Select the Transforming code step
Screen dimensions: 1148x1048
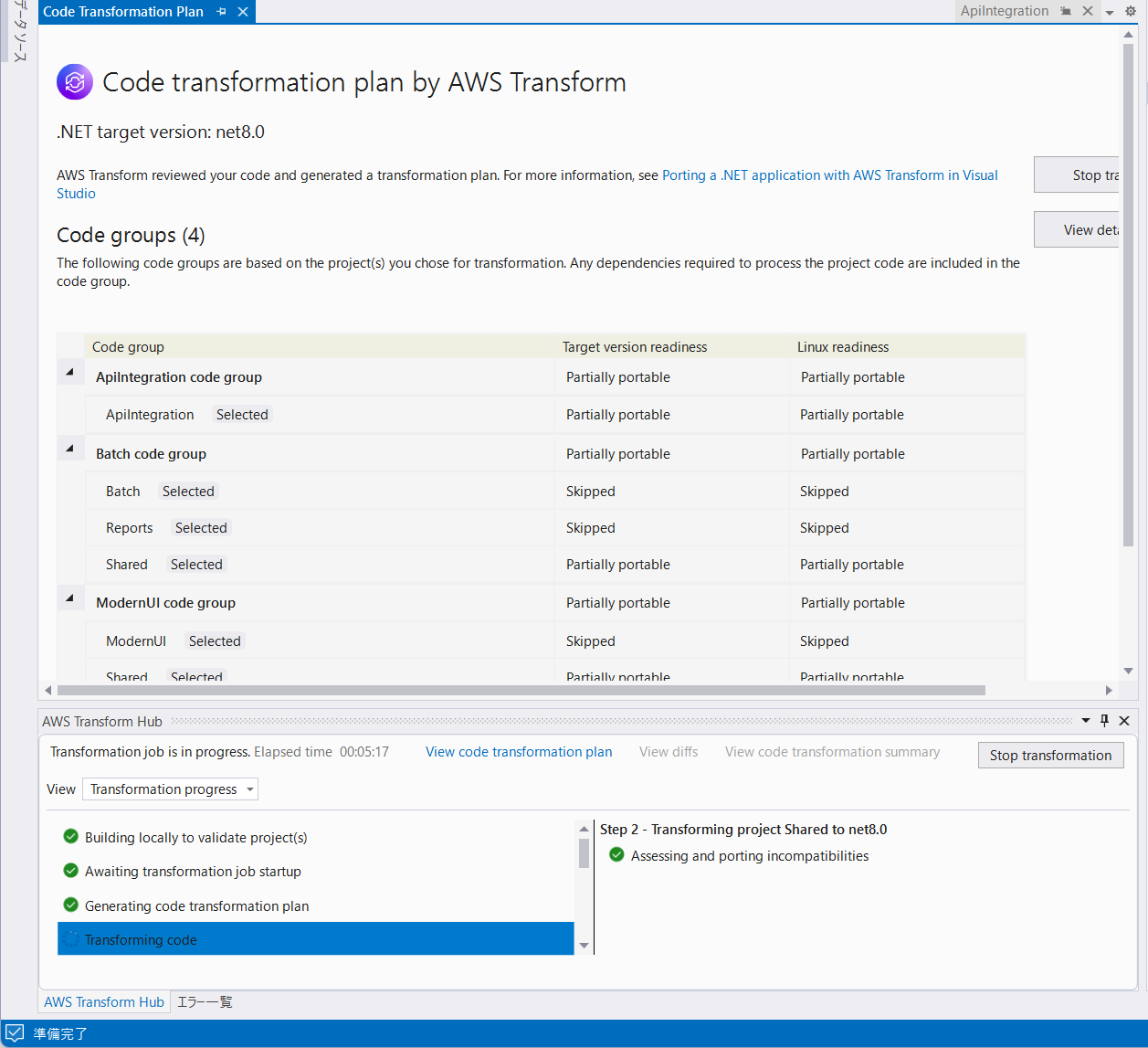316,939
